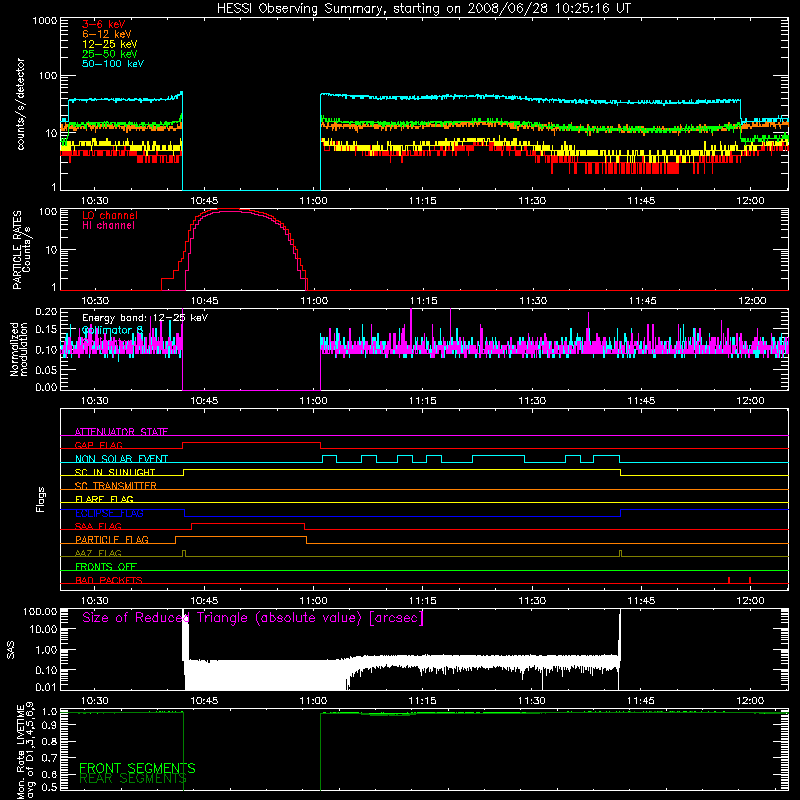The image size is (800, 800).
Task: Click the FLARE FLAG label
Action: click(x=104, y=499)
